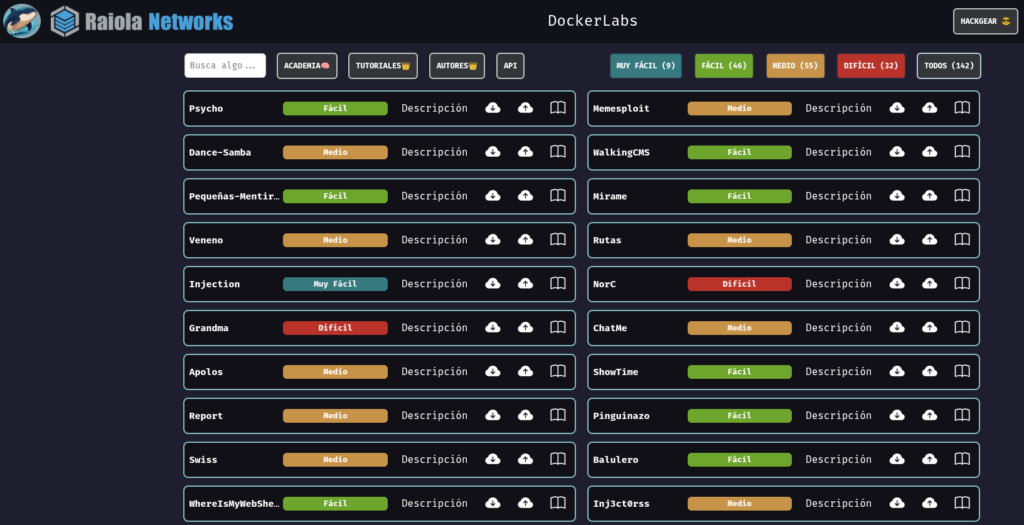Click the whale logo in the header
This screenshot has width=1024, height=525.
pyautogui.click(x=22, y=21)
